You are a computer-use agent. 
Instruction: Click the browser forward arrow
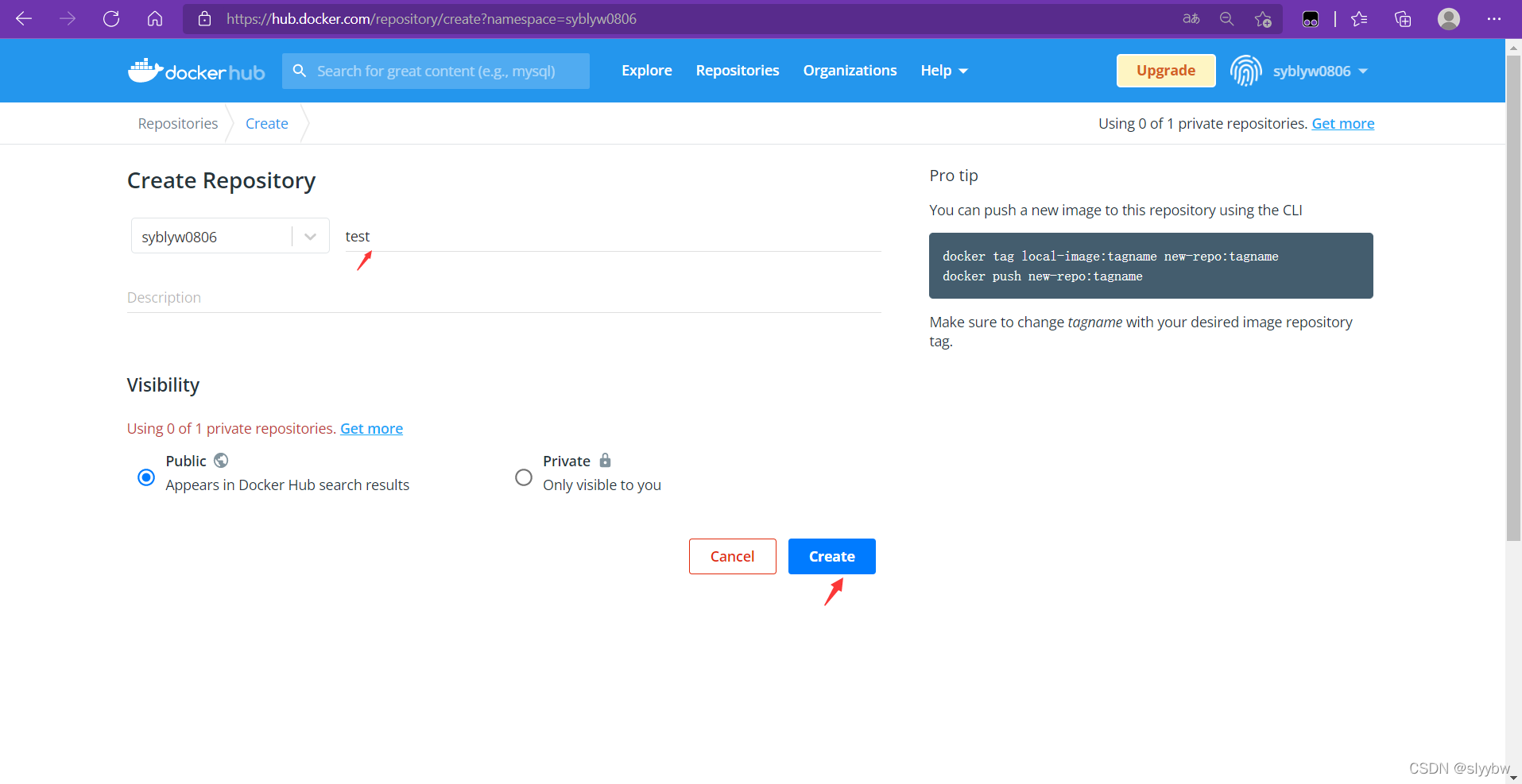pyautogui.click(x=68, y=18)
